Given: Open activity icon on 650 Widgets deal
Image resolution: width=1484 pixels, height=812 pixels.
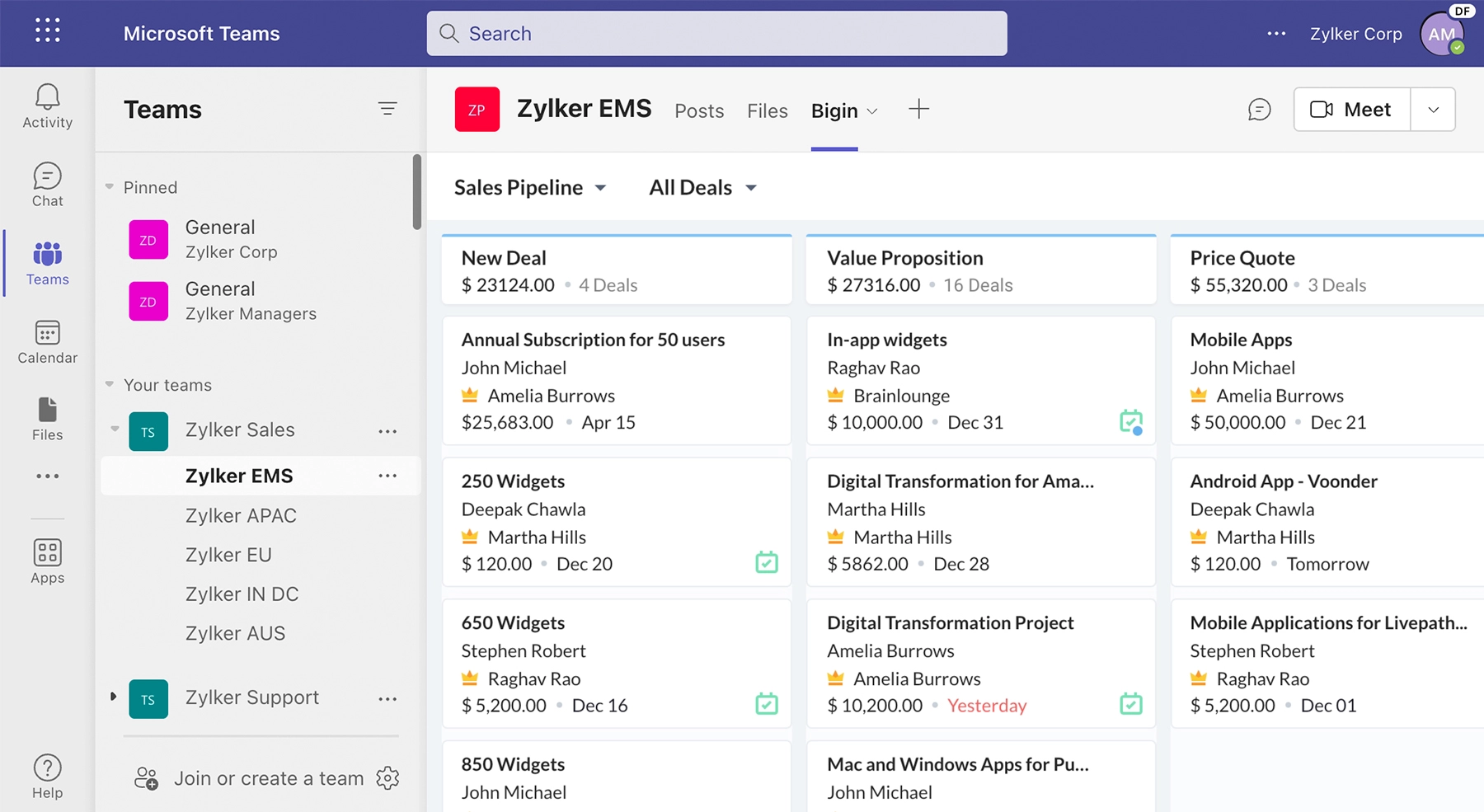Looking at the screenshot, I should (x=767, y=704).
